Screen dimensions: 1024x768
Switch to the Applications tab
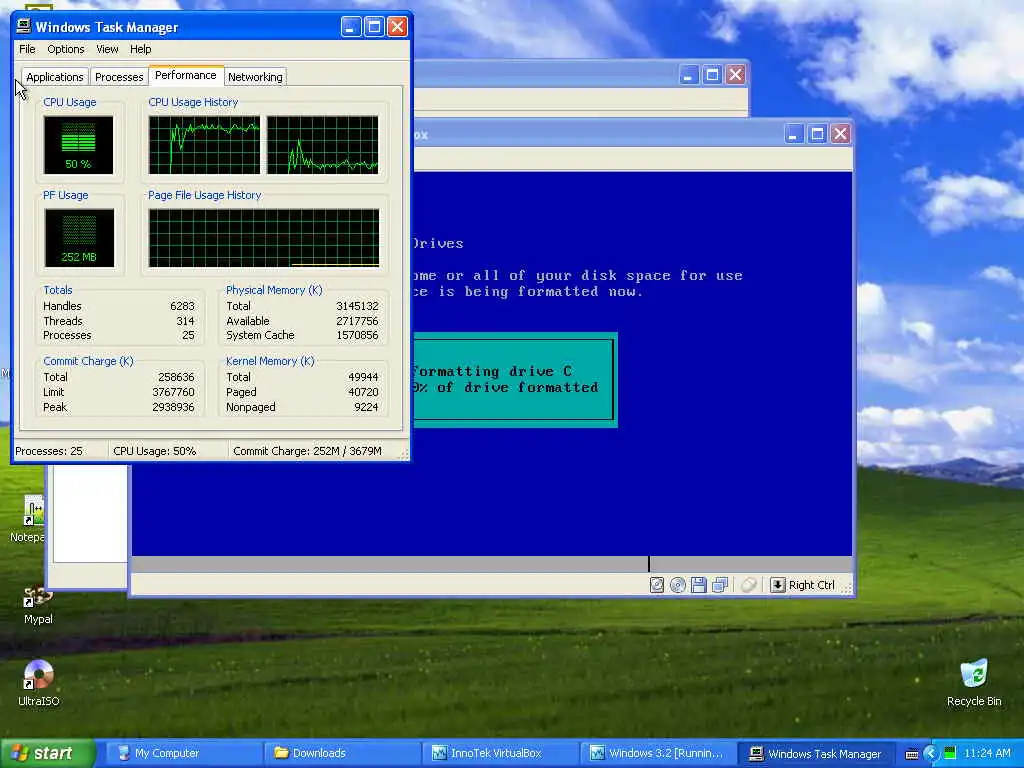tap(55, 77)
